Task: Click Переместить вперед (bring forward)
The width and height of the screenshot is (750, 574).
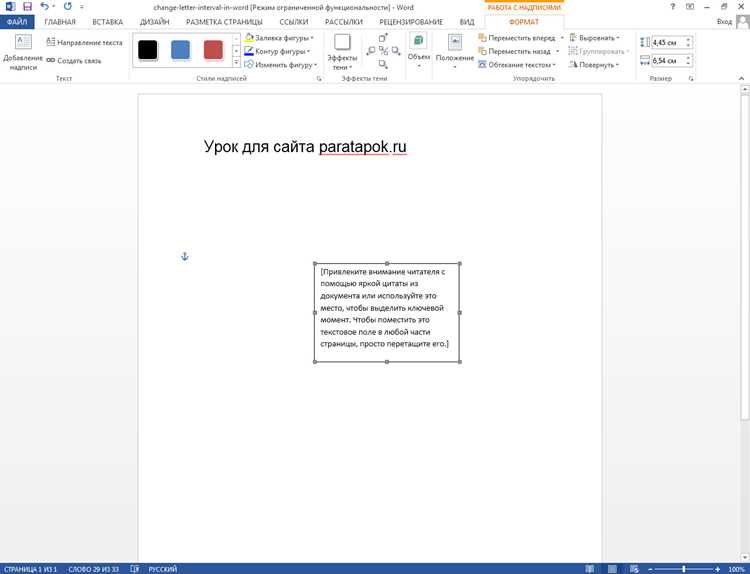Action: [517, 38]
